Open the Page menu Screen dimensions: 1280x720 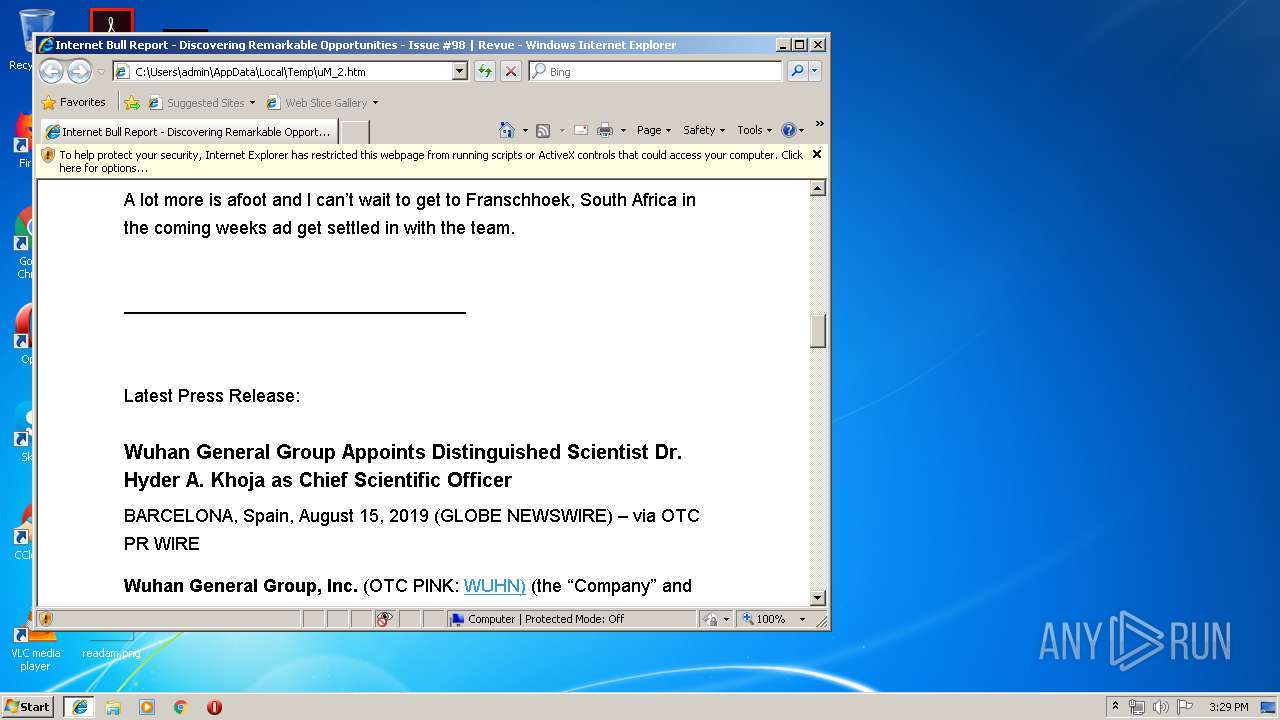coord(654,130)
